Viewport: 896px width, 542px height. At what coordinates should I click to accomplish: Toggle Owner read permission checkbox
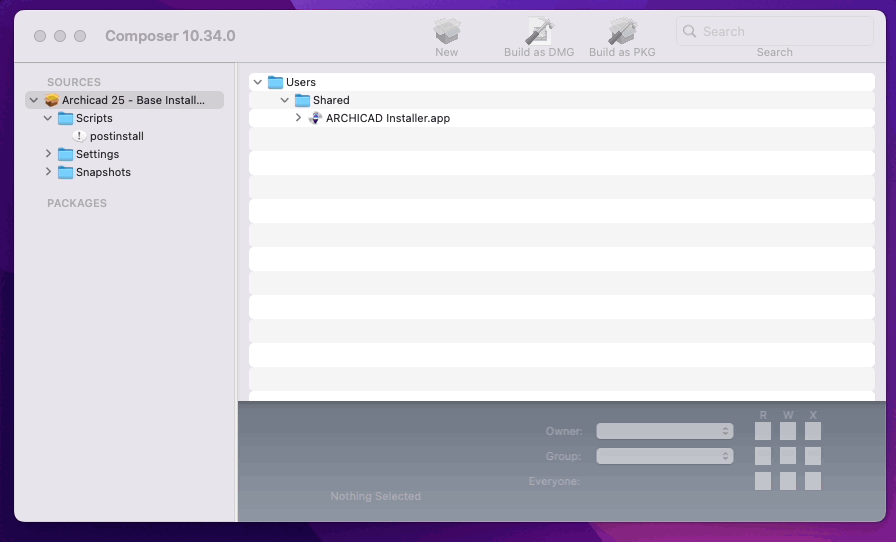tap(763, 431)
